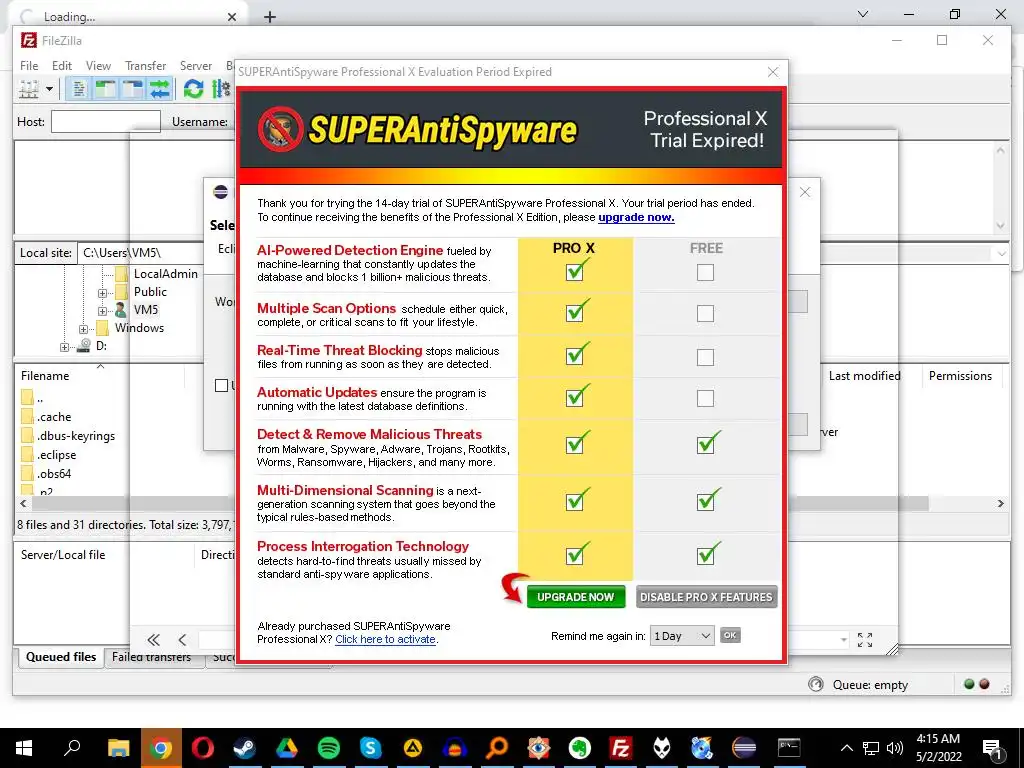Show hidden system tray icons chevron
The width and height of the screenshot is (1024, 768).
(x=846, y=748)
